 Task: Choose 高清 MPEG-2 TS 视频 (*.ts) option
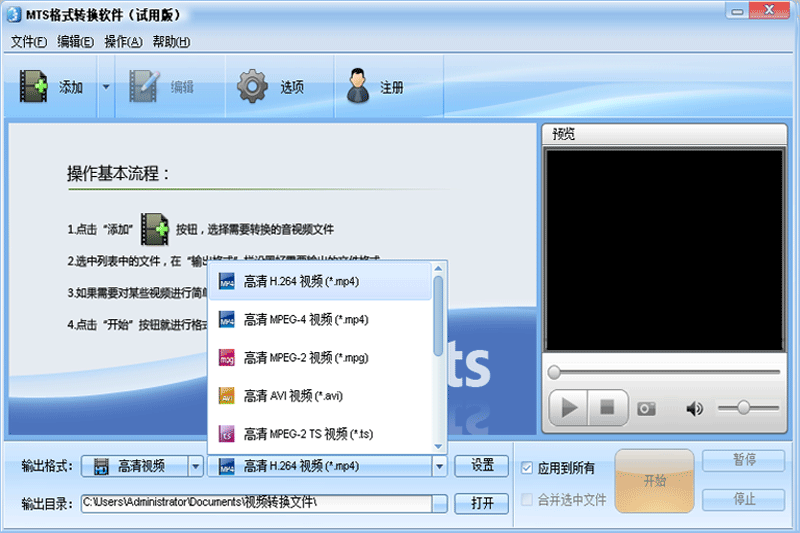320,434
